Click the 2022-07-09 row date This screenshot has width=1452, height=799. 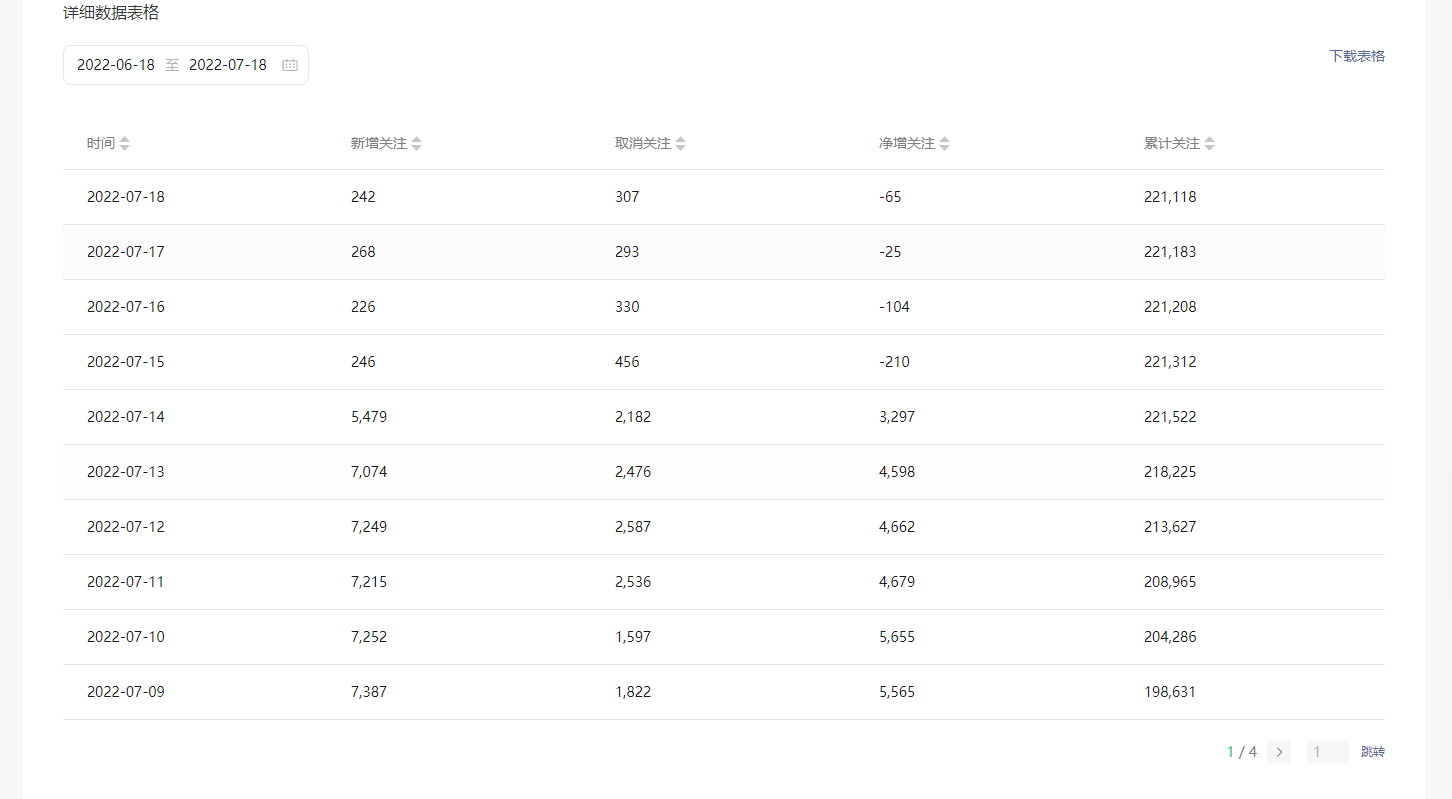(x=126, y=692)
